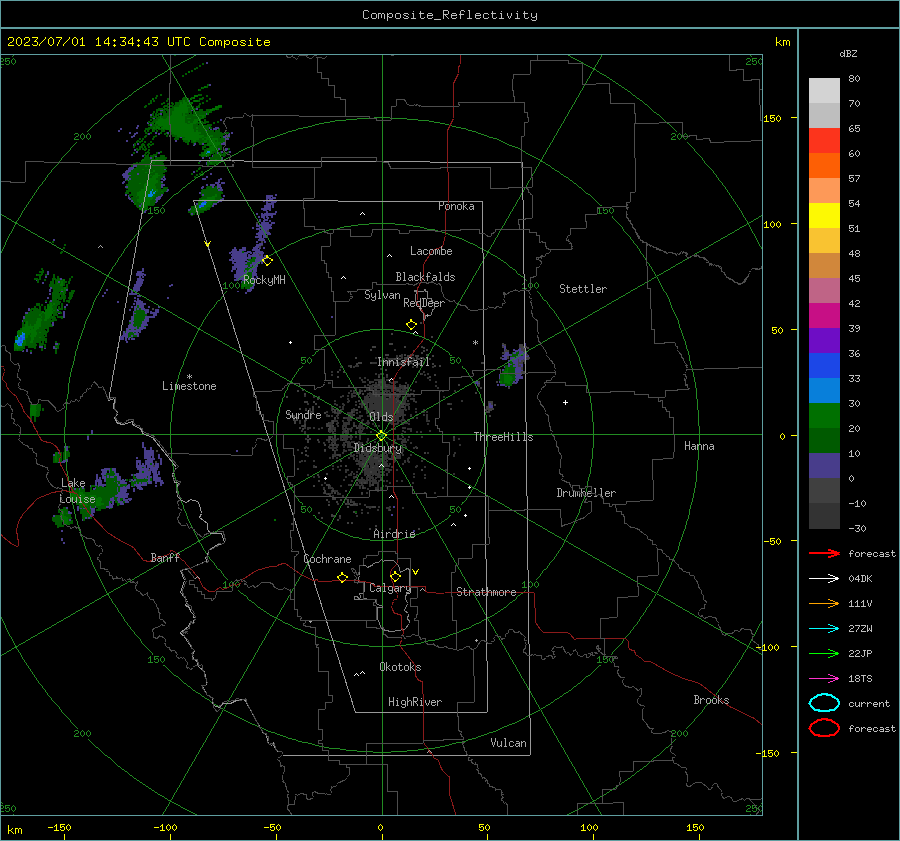Click the yellow V marker northeast of Calgary

[x=416, y=572]
